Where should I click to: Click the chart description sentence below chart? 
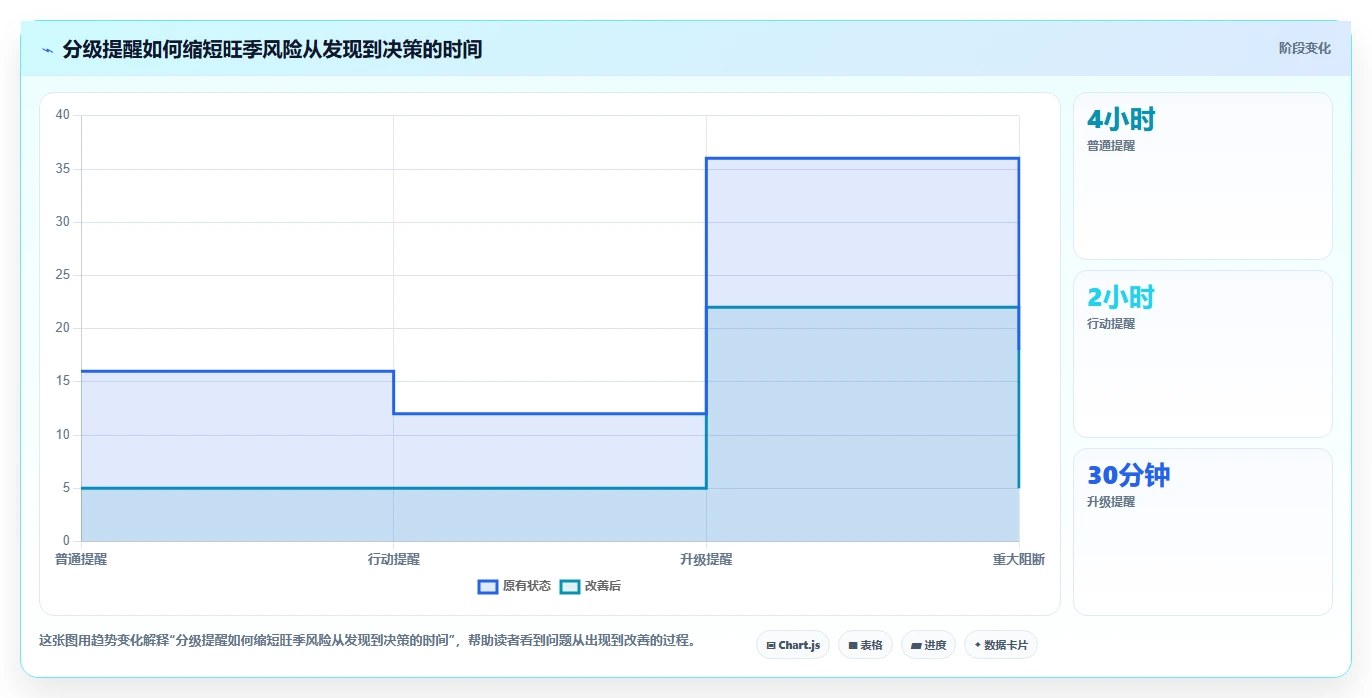(367, 640)
